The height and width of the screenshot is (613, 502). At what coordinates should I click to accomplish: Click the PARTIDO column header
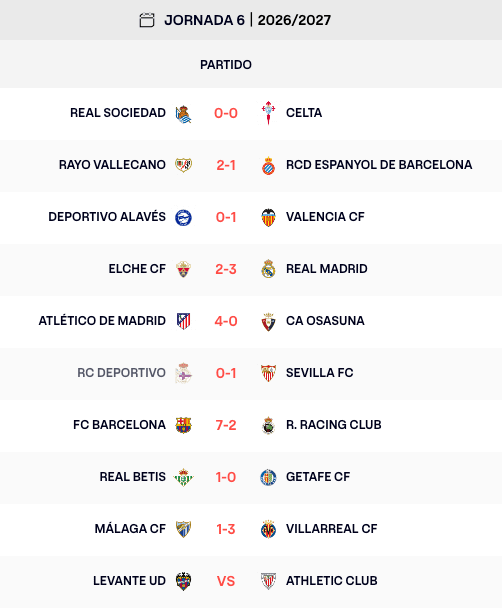click(x=226, y=65)
